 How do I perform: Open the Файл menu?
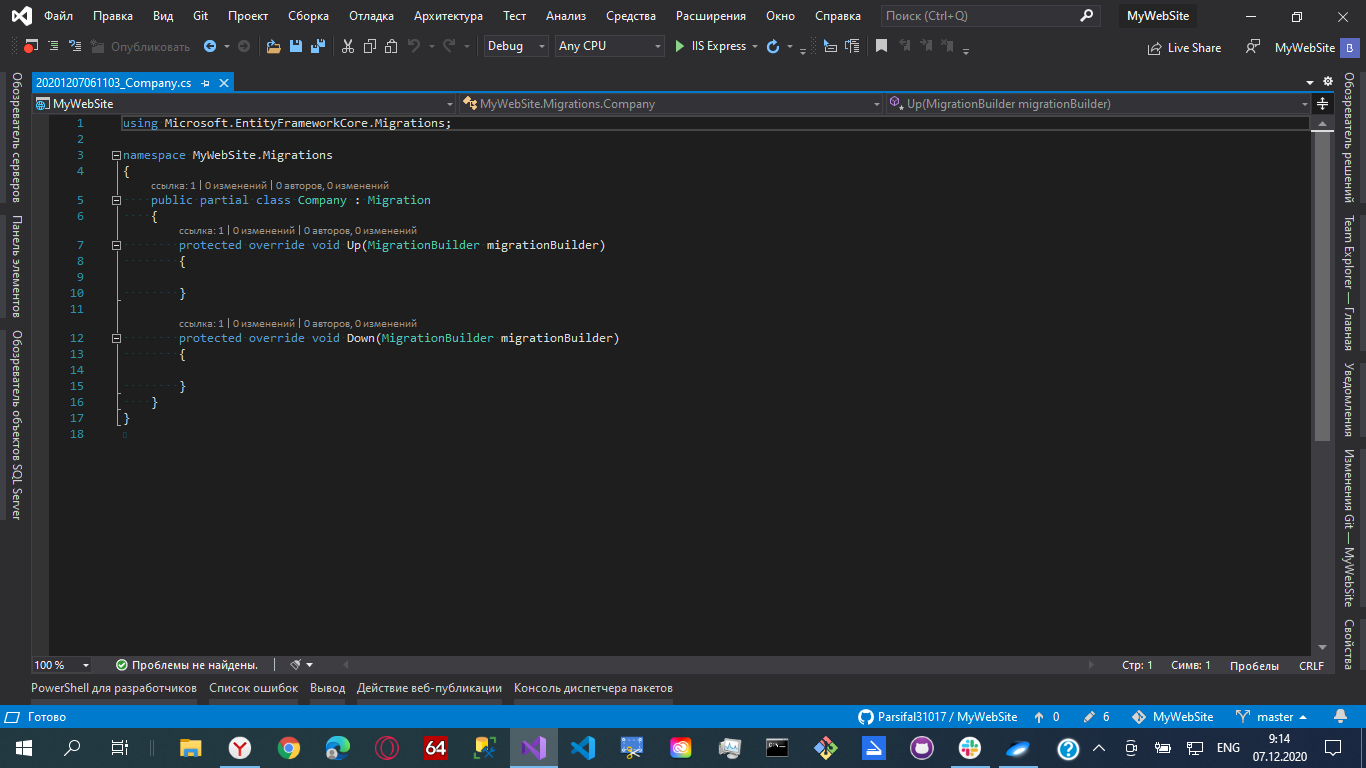tap(58, 16)
